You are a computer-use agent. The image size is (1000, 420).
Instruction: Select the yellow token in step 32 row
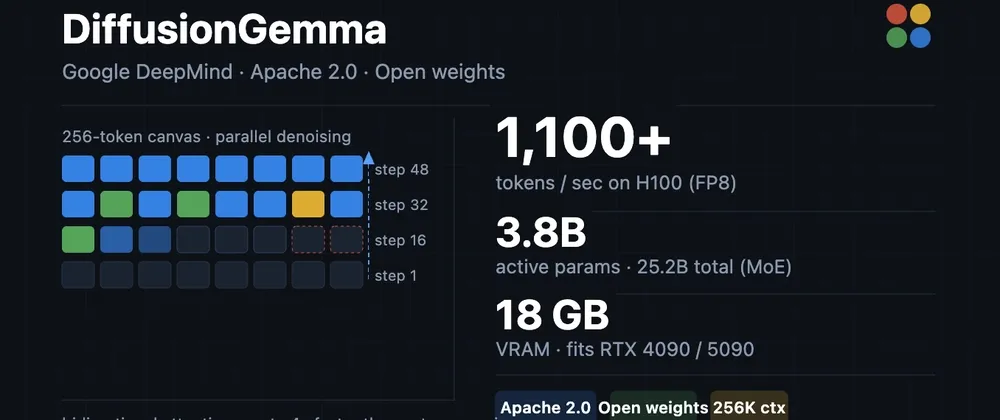pyautogui.click(x=308, y=204)
